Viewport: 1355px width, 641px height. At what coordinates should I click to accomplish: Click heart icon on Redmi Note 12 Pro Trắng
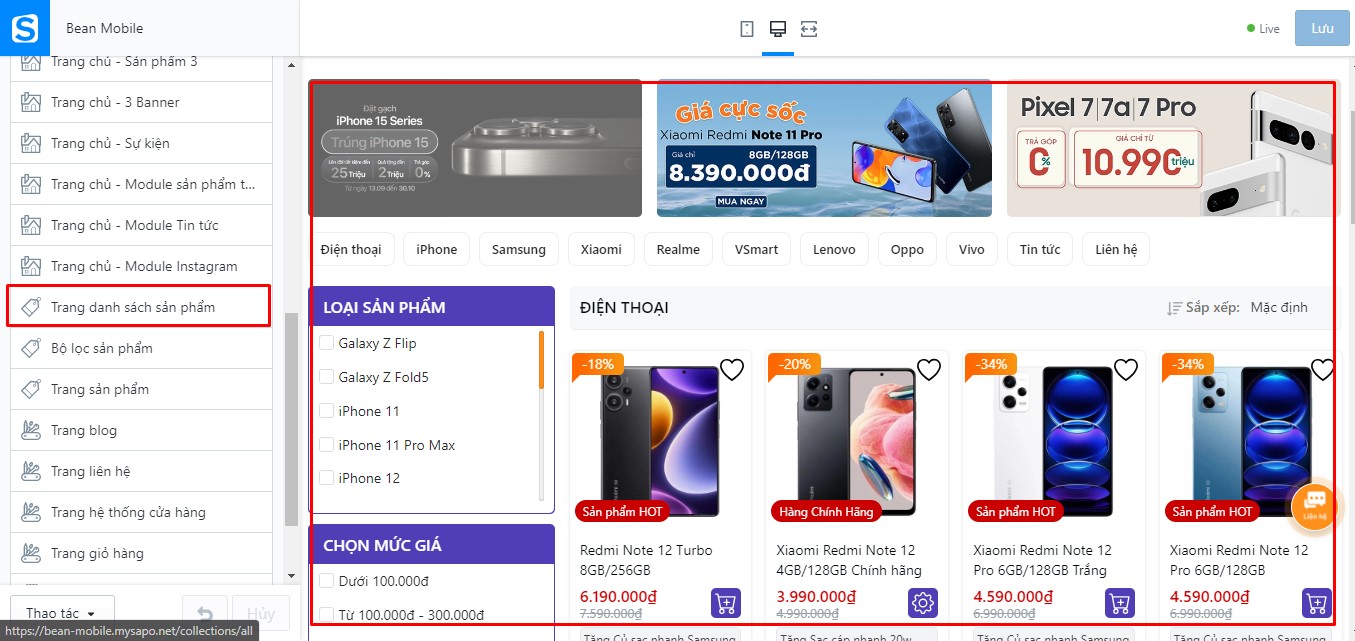[1126, 370]
